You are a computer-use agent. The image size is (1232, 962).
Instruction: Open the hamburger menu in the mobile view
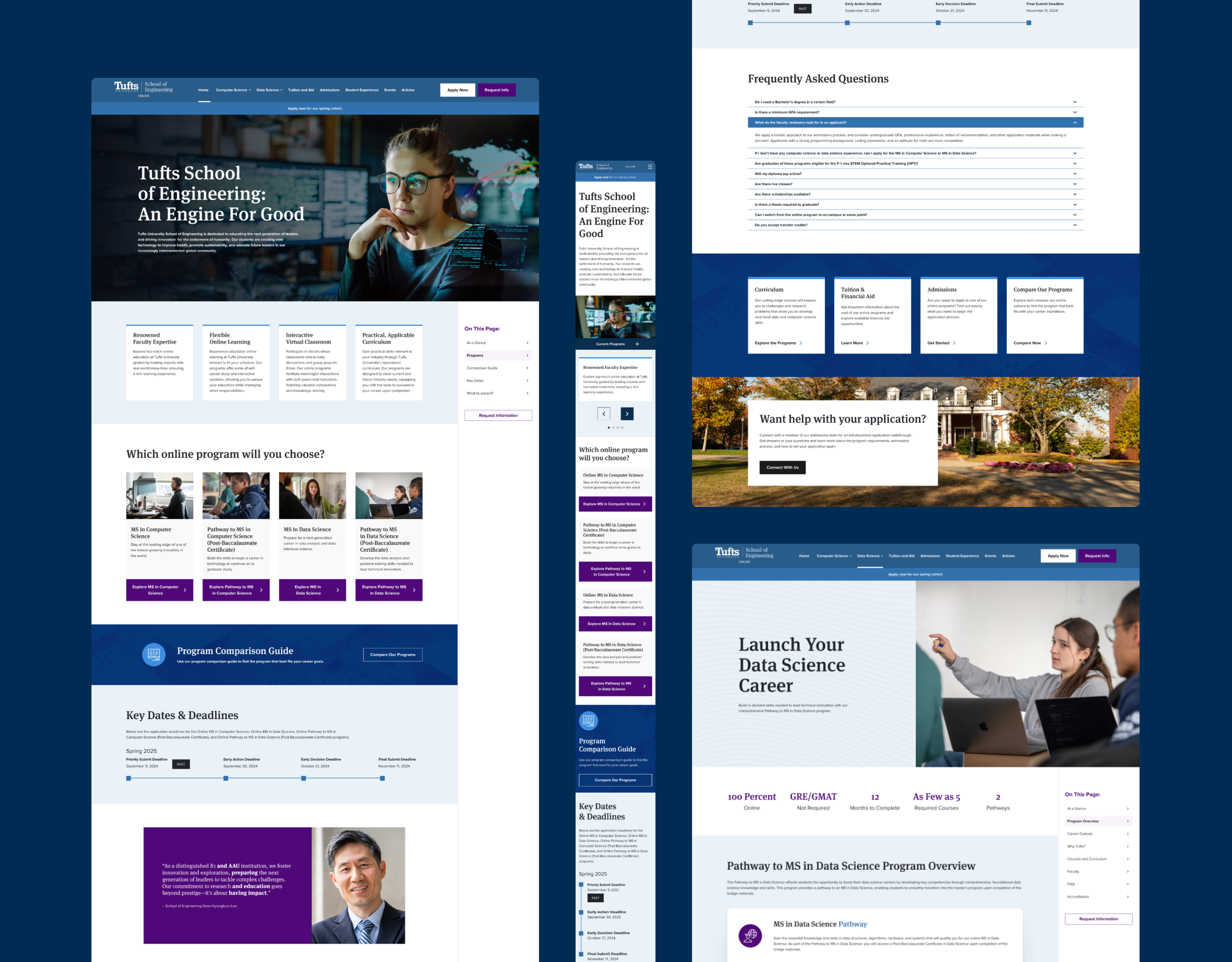650,166
